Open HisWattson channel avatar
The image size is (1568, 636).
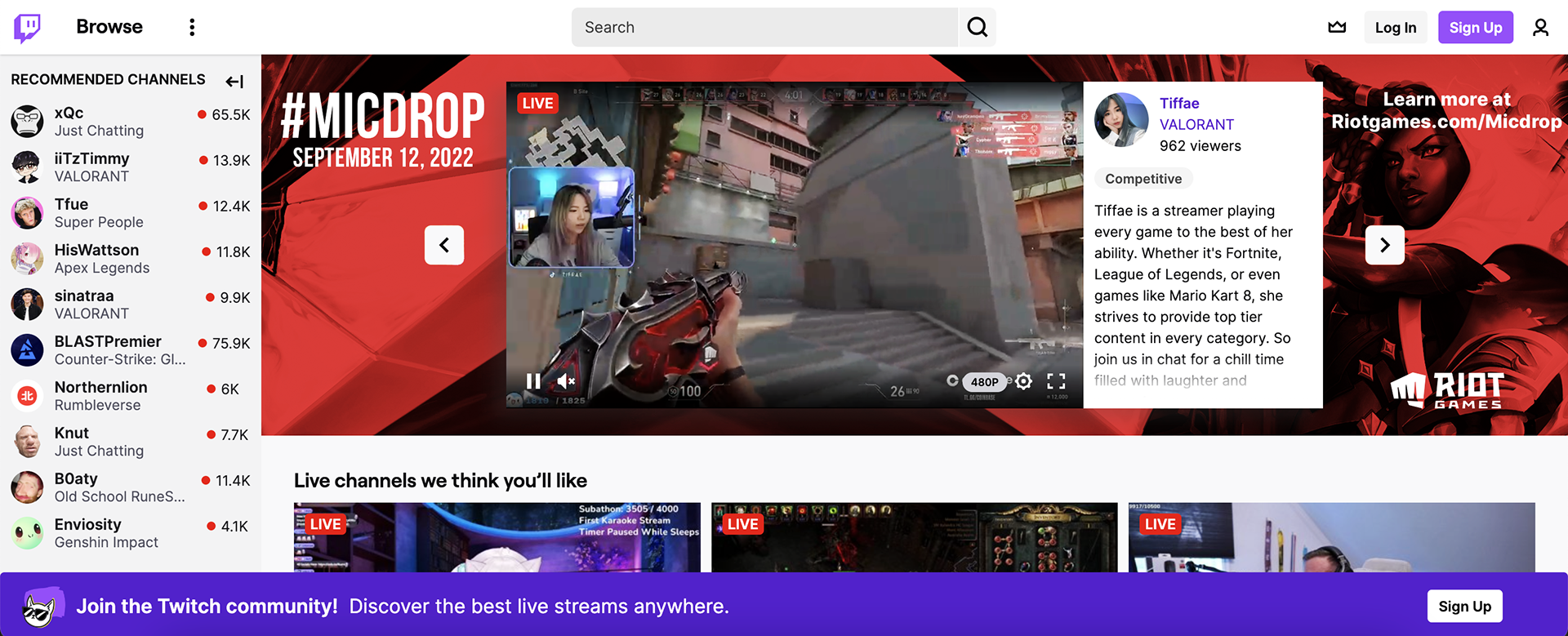pos(27,259)
